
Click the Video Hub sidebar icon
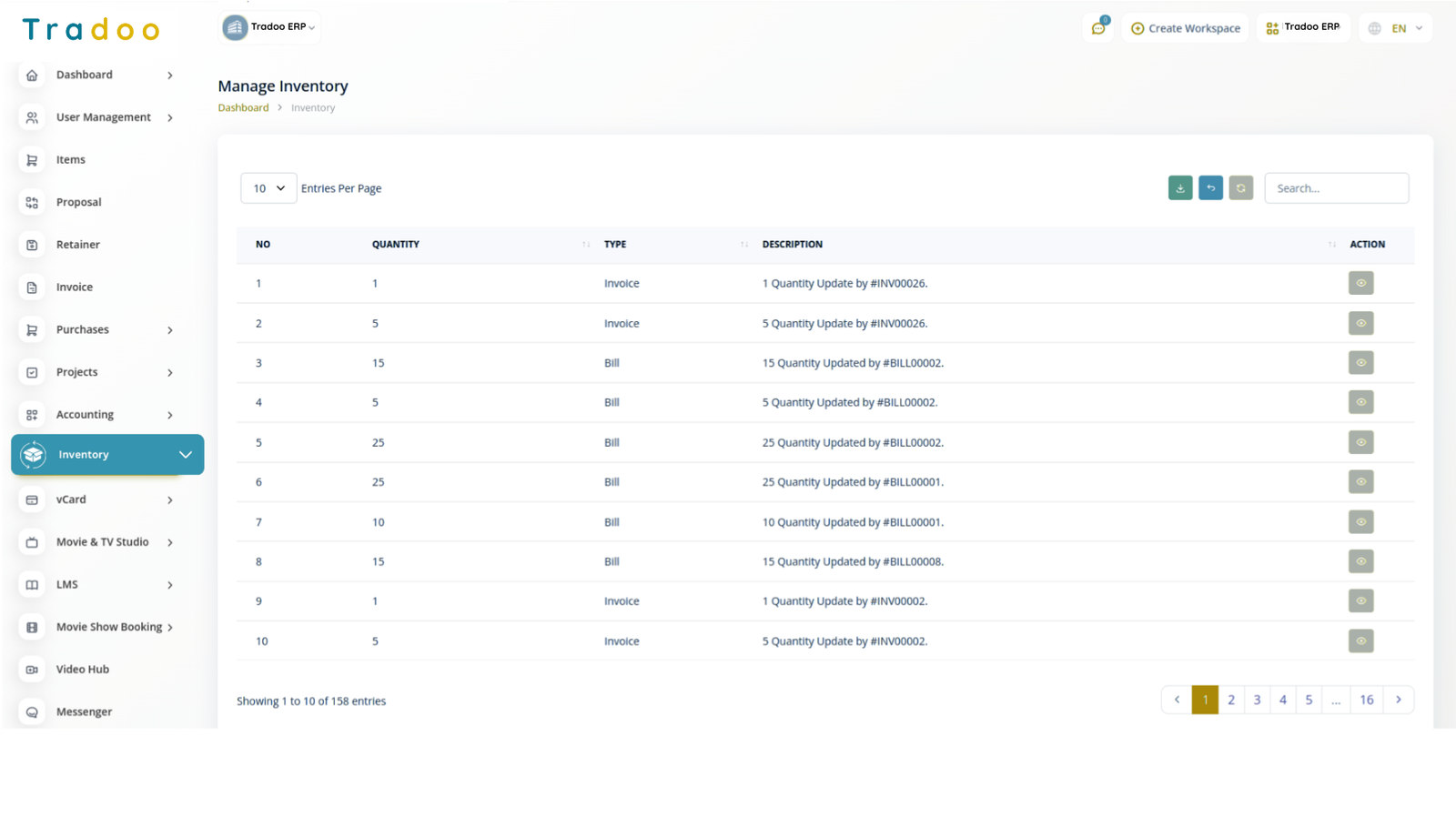coord(32,670)
